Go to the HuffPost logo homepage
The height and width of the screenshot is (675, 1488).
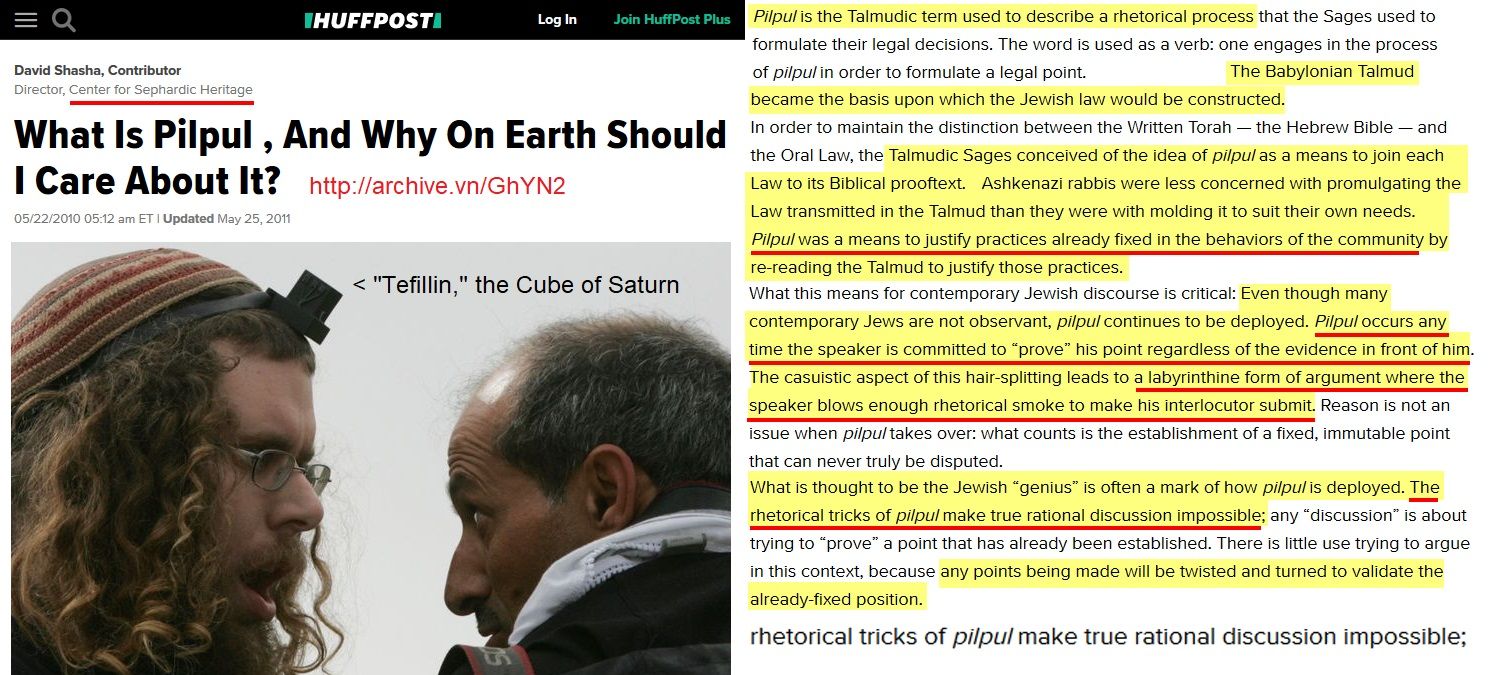(x=372, y=20)
